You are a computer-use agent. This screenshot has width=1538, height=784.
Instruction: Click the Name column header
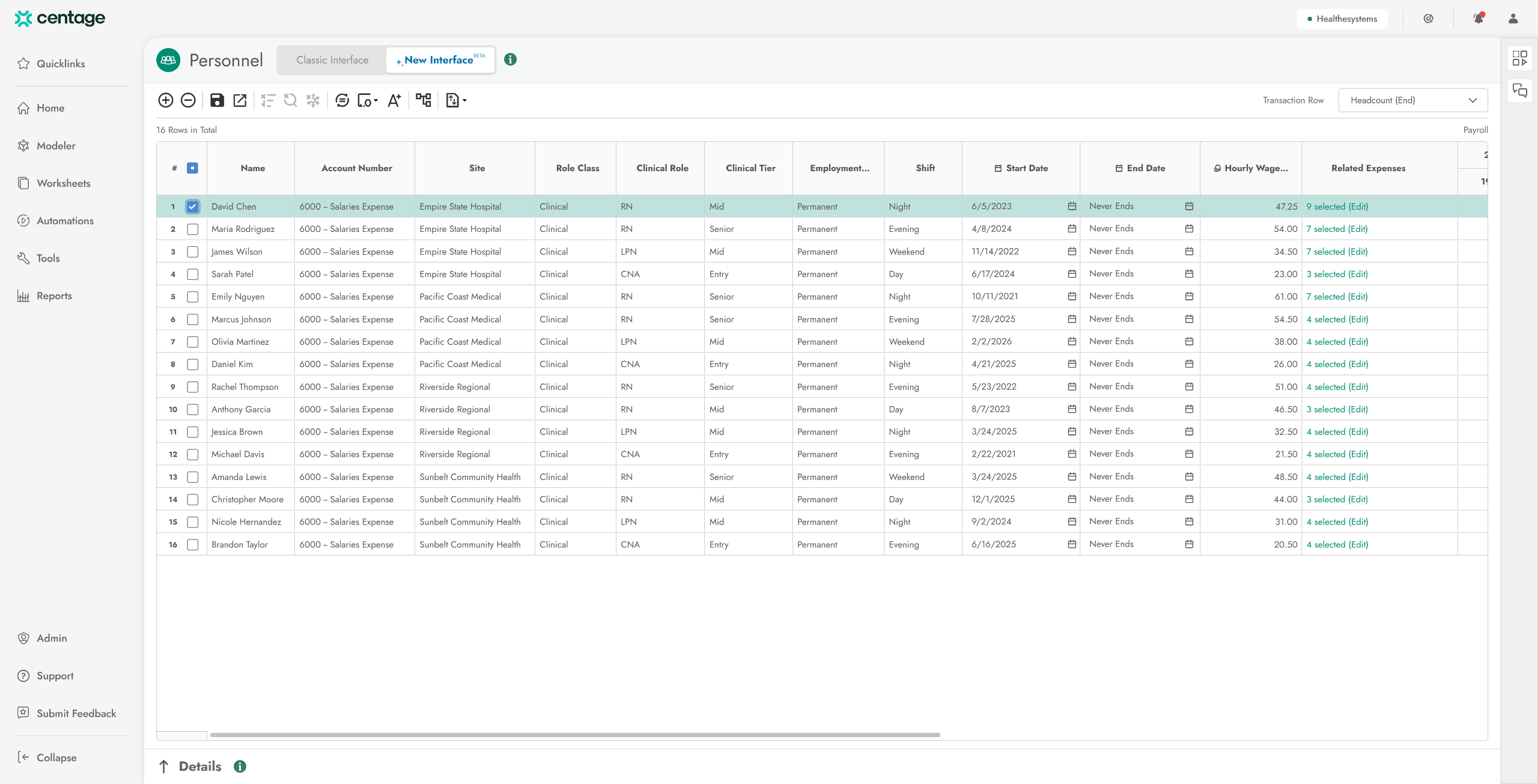coord(252,168)
